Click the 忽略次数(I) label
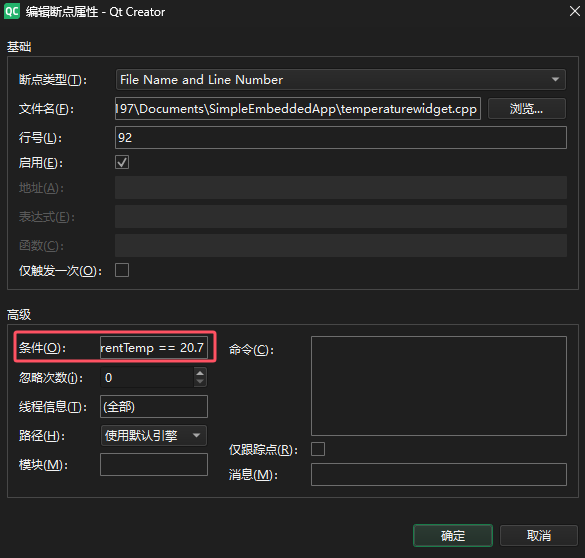The width and height of the screenshot is (585, 558). 51,378
